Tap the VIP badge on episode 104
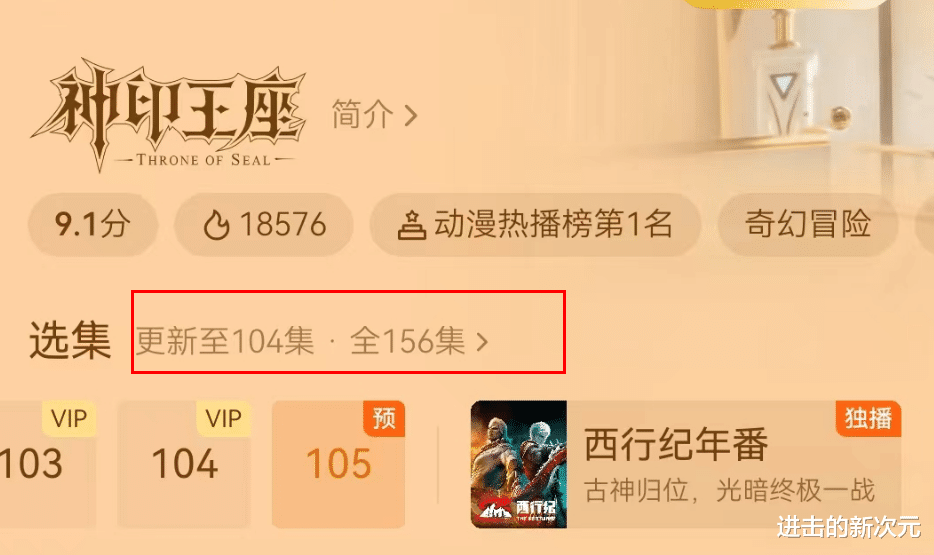This screenshot has width=934, height=555. (x=223, y=419)
